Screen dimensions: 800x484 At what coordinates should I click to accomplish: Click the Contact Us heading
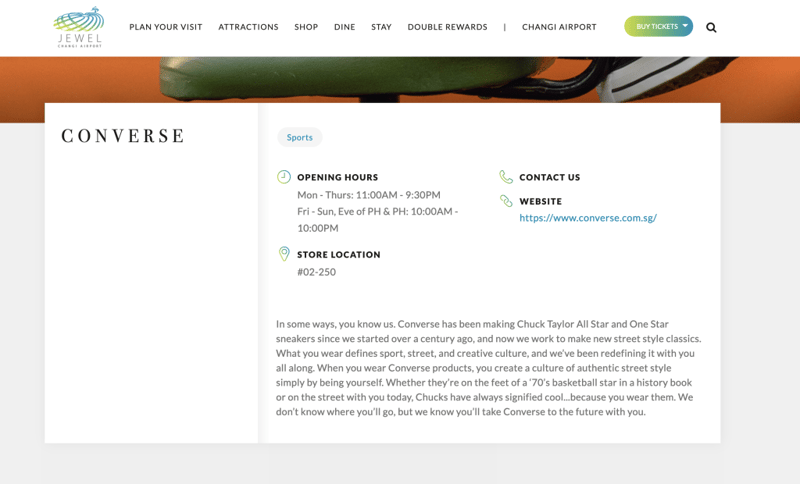pyautogui.click(x=549, y=177)
